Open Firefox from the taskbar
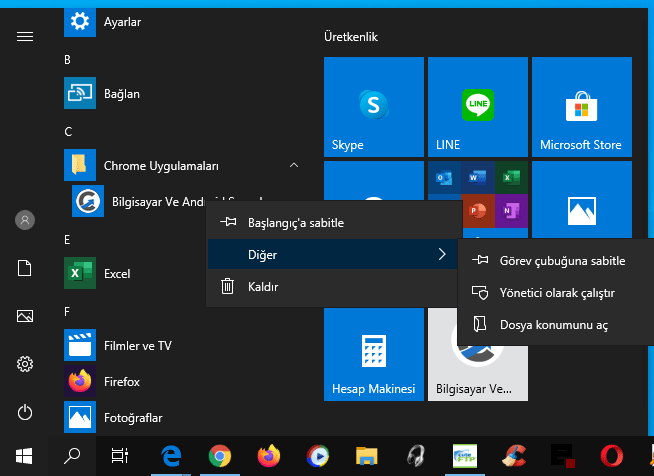Screen dimensions: 654x476 coord(269,456)
